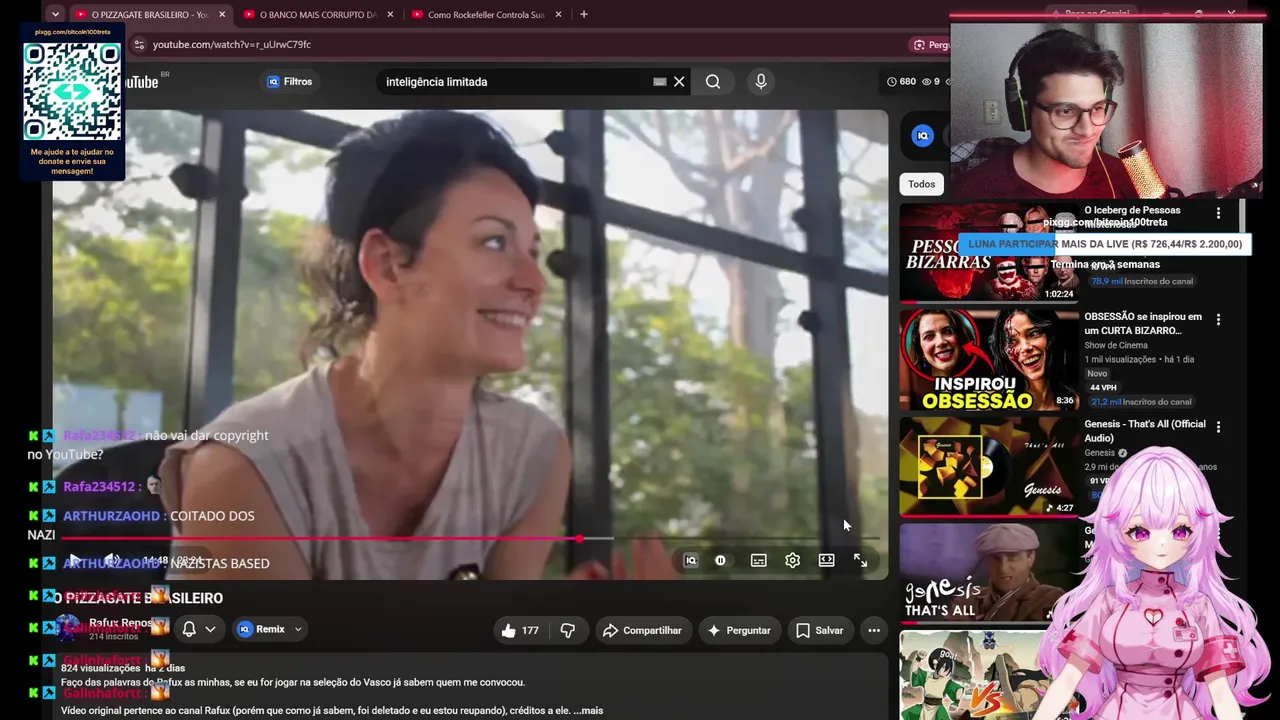Open a new browser tab with plus button
Viewport: 1280px width, 720px height.
[584, 15]
